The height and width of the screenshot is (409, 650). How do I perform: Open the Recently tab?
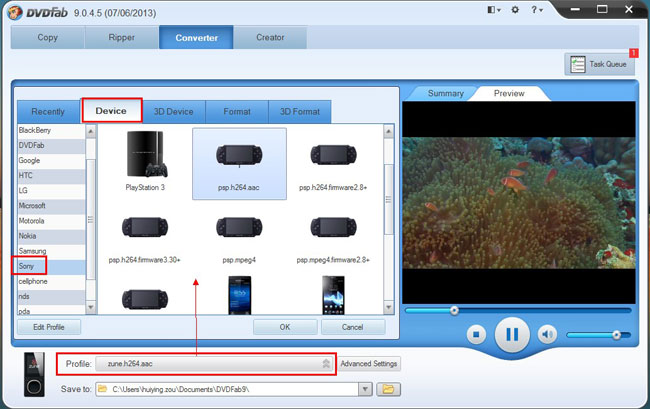tap(48, 111)
